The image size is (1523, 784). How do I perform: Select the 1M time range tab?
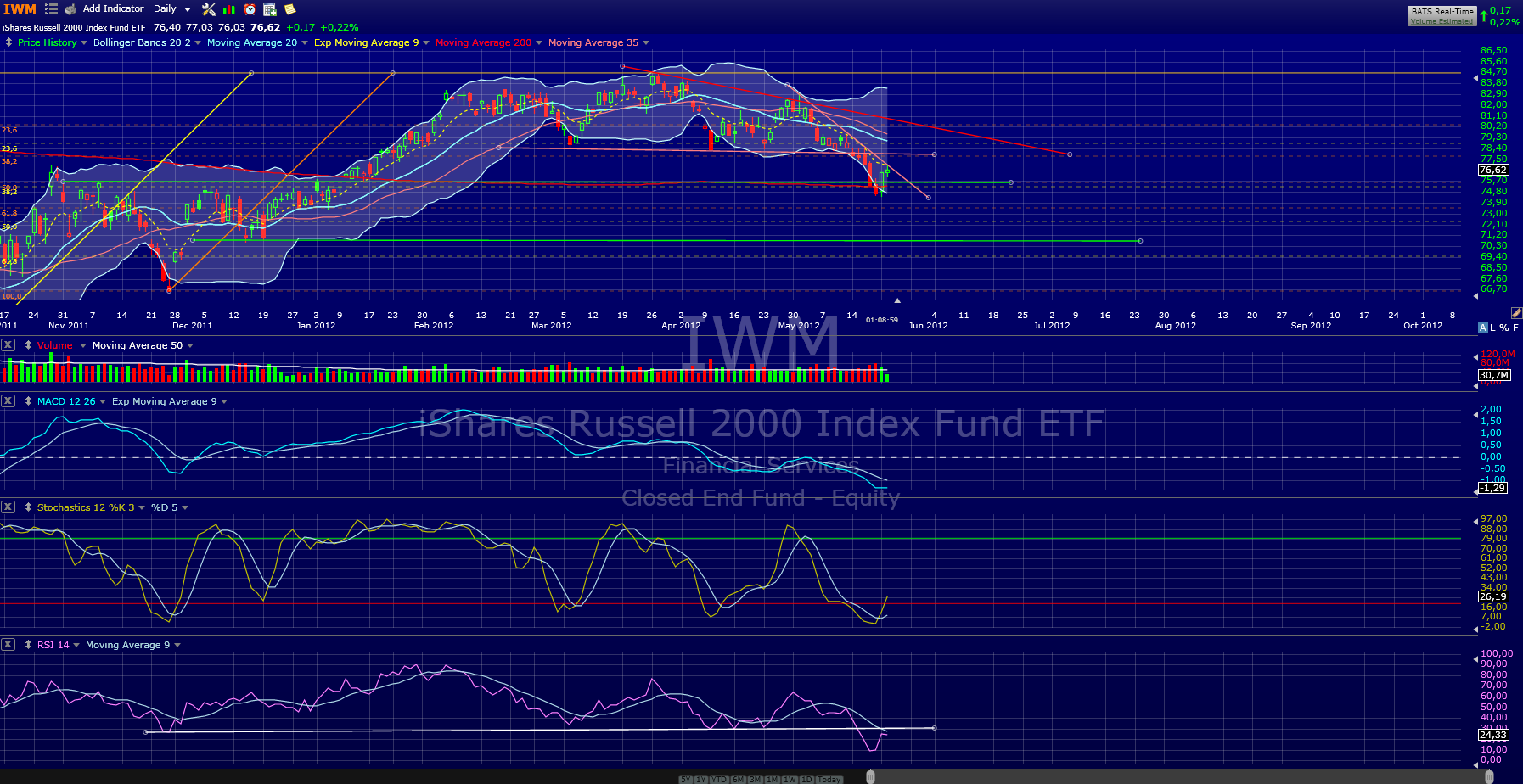pyautogui.click(x=773, y=779)
